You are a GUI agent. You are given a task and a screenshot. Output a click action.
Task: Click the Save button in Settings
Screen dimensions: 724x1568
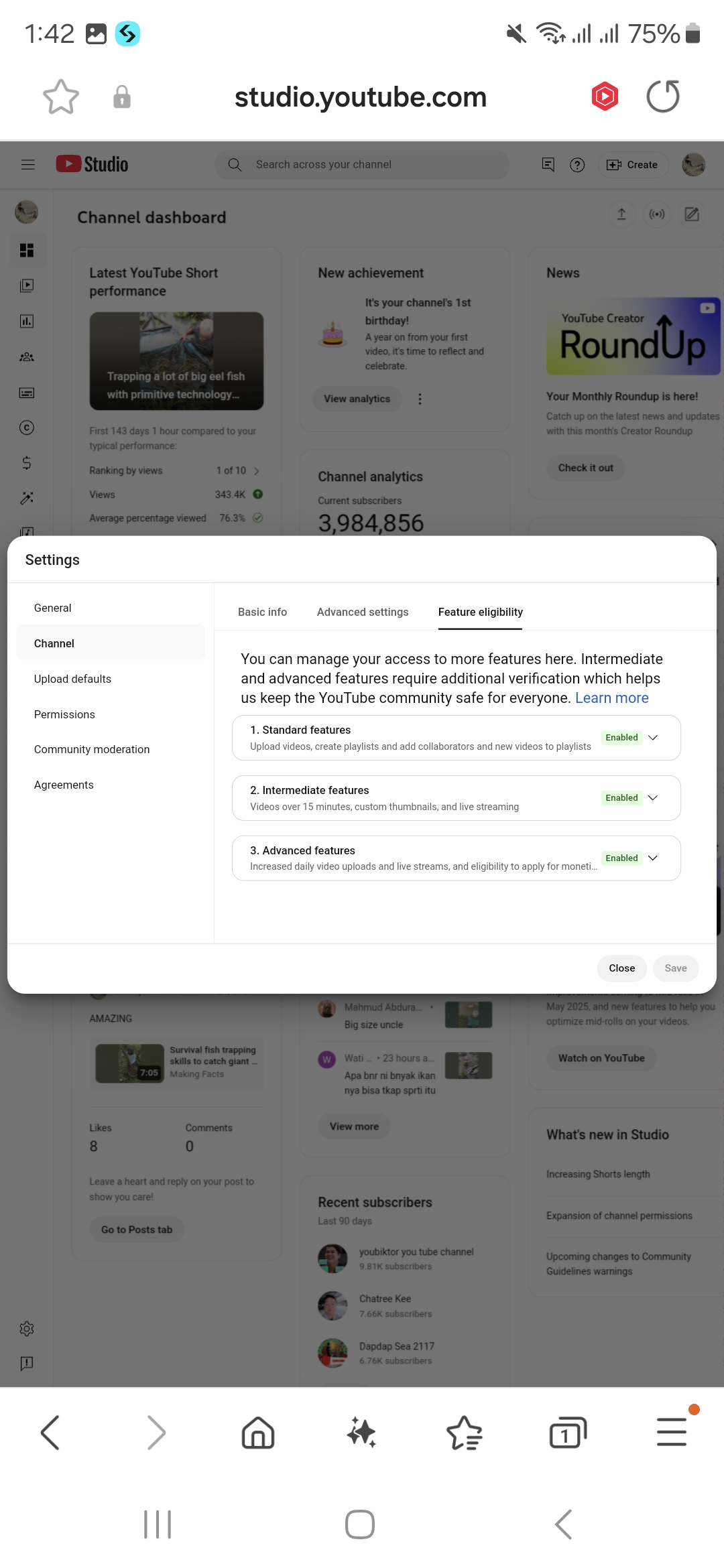click(676, 968)
